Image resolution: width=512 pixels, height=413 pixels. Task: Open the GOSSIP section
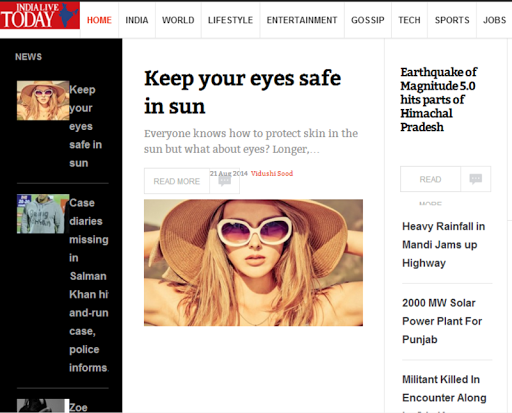368,20
